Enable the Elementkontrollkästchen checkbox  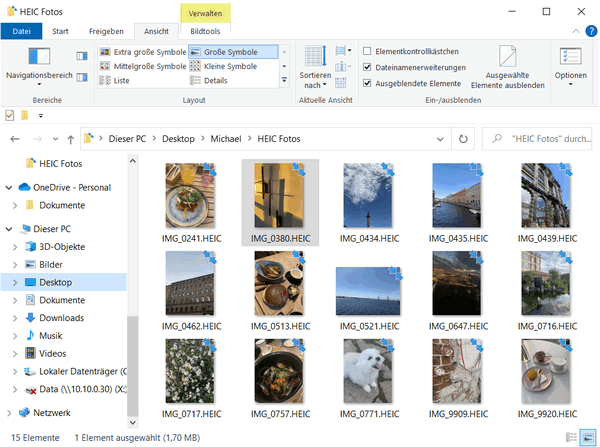click(x=367, y=51)
